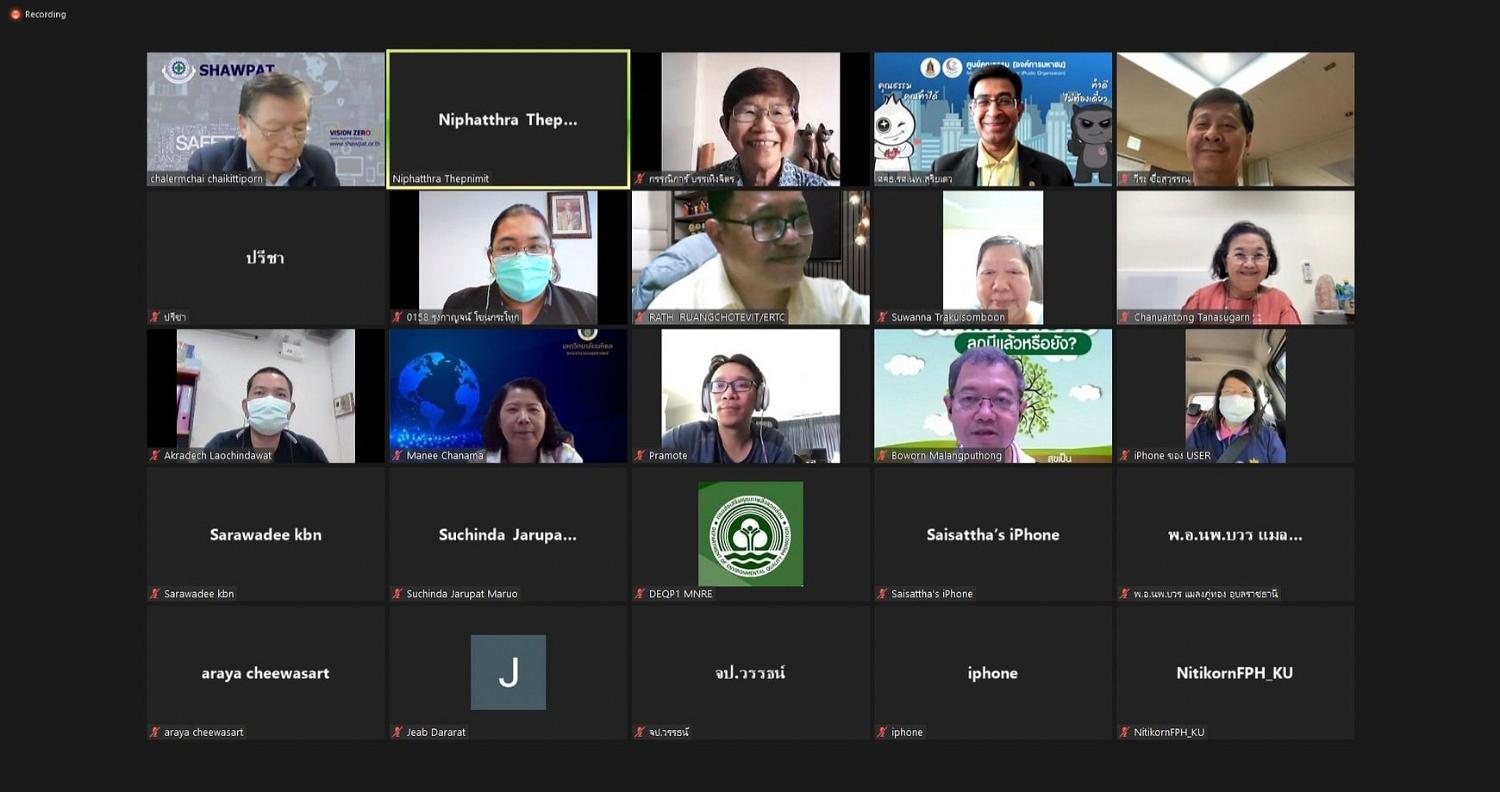Image resolution: width=1500 pixels, height=792 pixels.
Task: Click muted mic icon beside Saisattha's iPhone label
Action: coord(882,593)
